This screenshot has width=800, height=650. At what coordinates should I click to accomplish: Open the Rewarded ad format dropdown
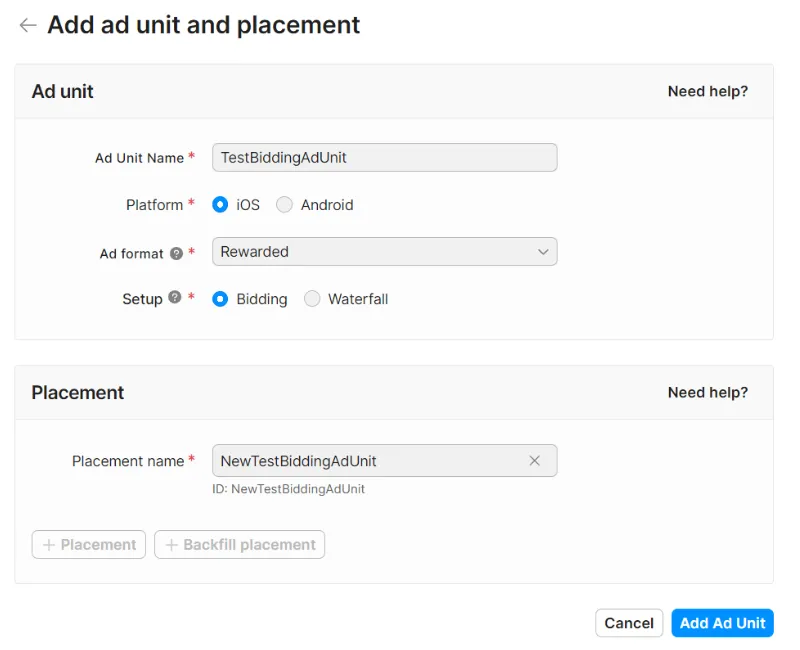(x=384, y=252)
